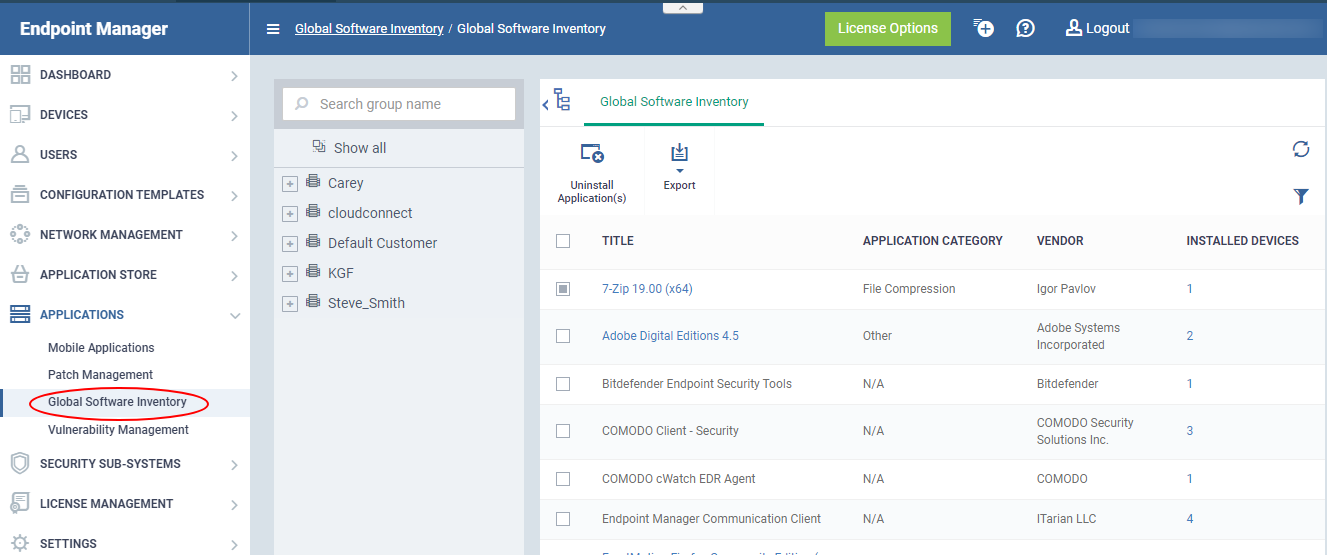Open Vulnerability Management submenu item

(x=118, y=430)
